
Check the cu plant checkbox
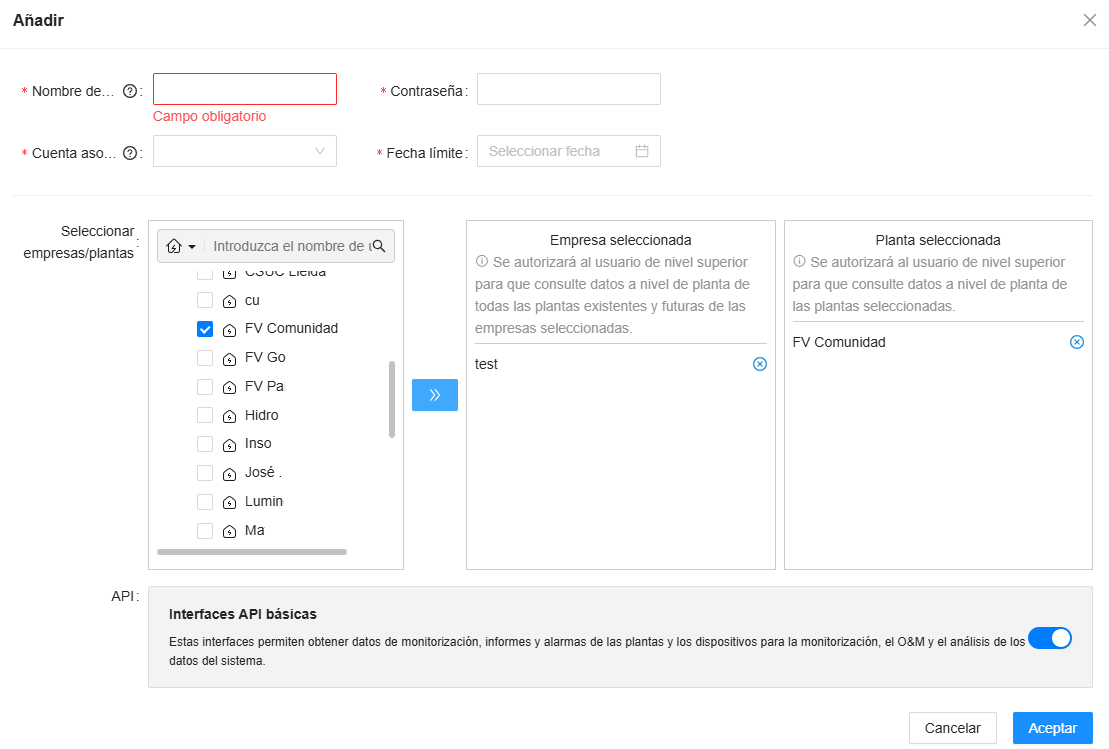coord(204,300)
